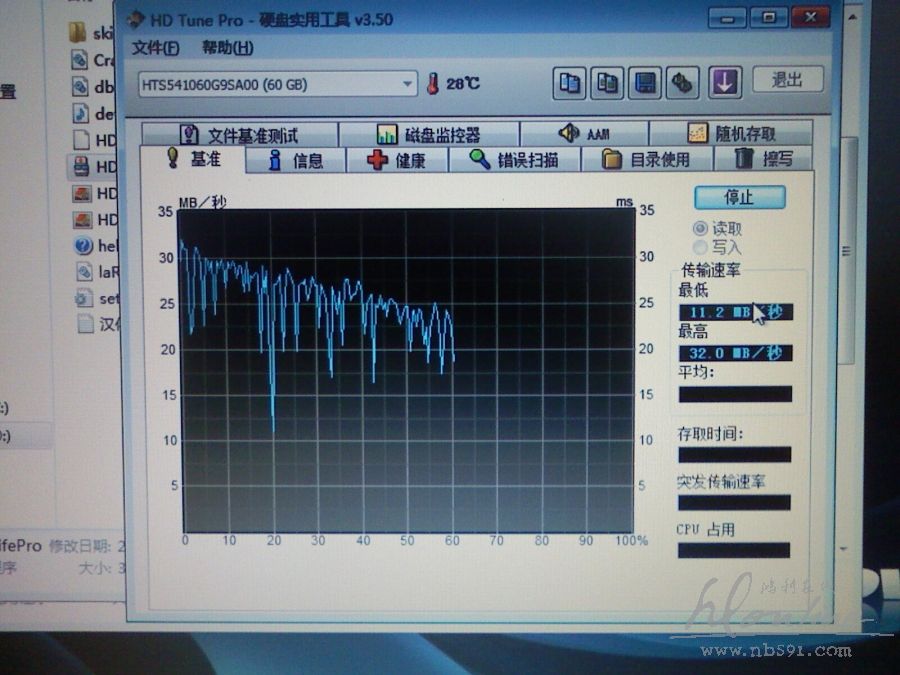
Task: Open the 擦写 (Erase) tab
Action: (765, 159)
